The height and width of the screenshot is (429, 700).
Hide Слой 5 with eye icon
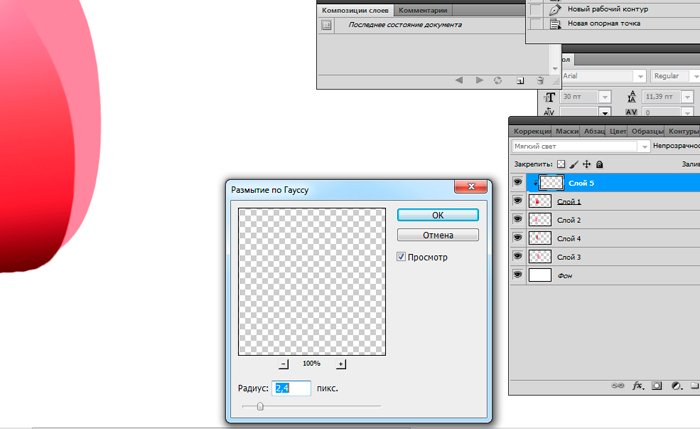point(517,183)
